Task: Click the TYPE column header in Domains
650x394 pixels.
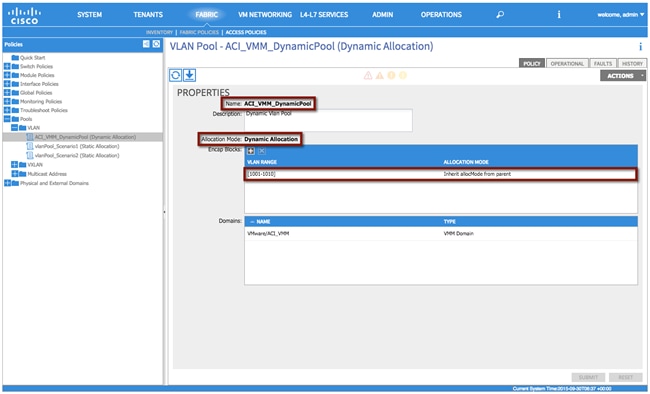Action: [450, 222]
